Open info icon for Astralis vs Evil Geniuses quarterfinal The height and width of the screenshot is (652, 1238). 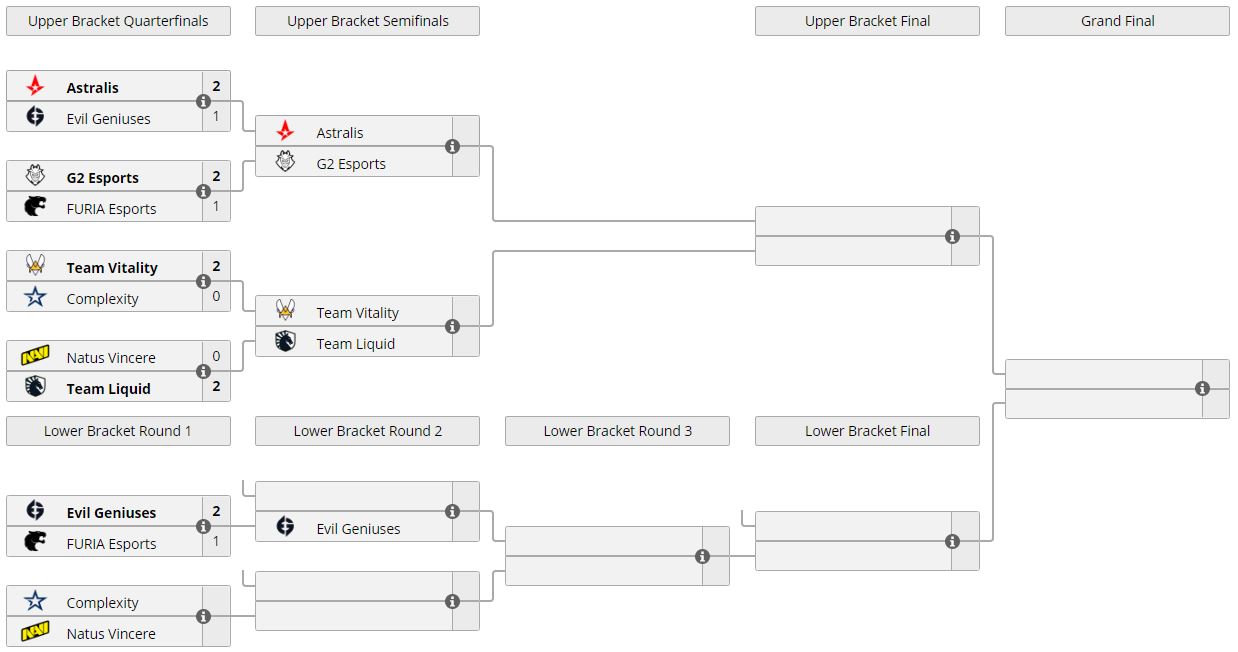[203, 102]
